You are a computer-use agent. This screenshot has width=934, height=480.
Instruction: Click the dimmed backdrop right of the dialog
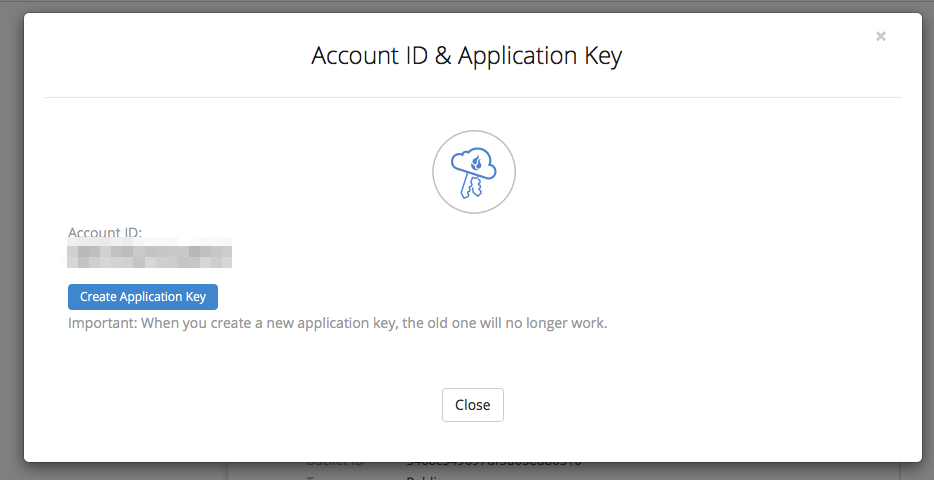coord(928,238)
